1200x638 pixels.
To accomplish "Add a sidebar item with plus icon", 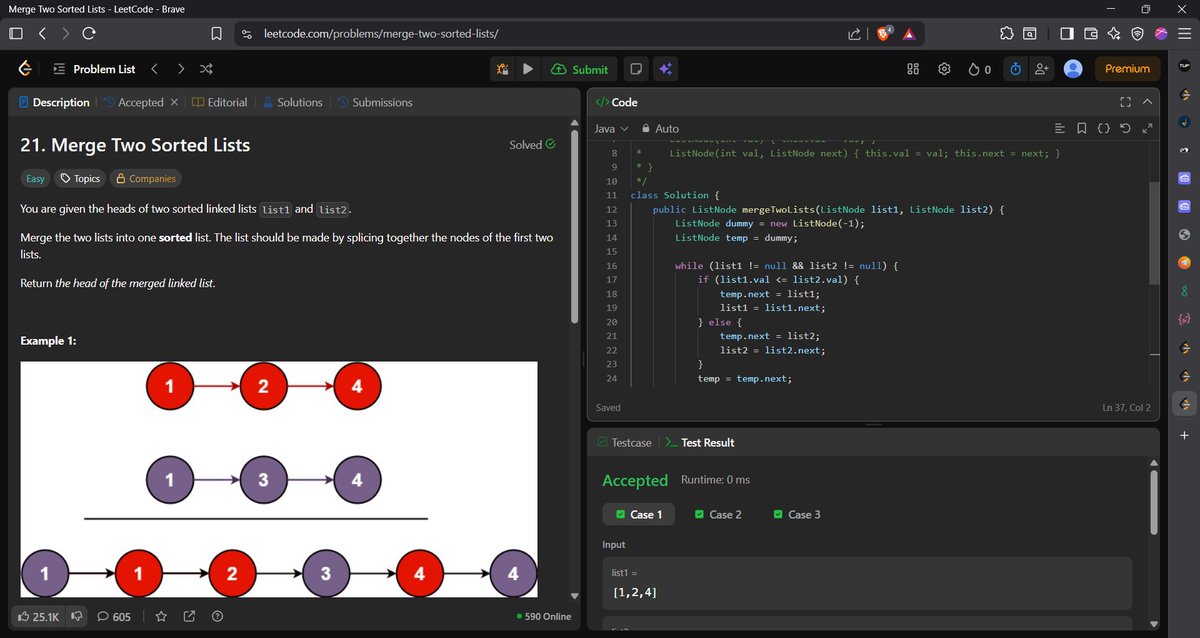I will coord(1184,436).
